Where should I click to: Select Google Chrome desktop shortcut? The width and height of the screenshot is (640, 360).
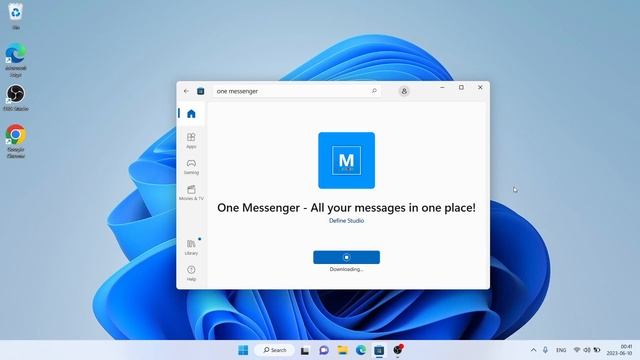(16, 141)
